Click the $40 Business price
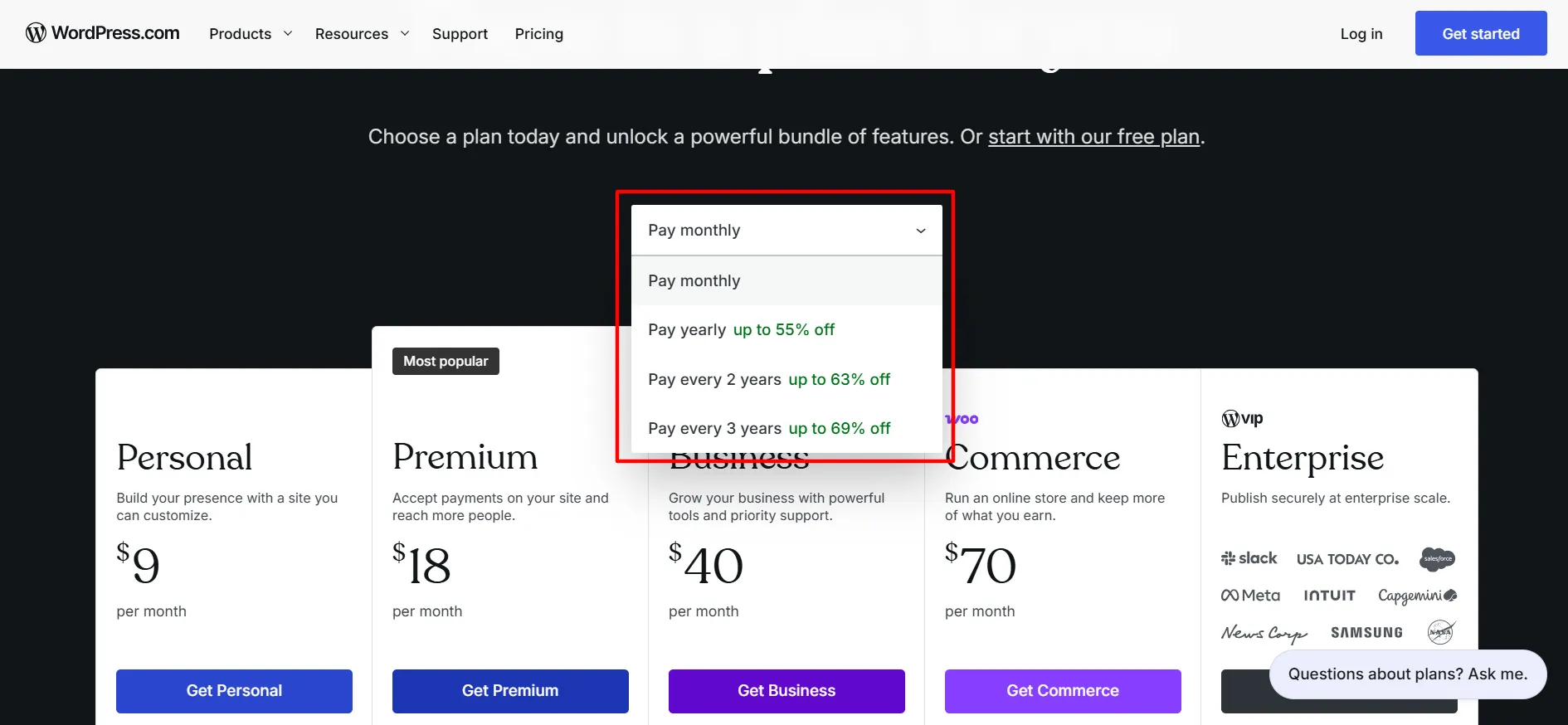The width and height of the screenshot is (1568, 725). point(706,564)
